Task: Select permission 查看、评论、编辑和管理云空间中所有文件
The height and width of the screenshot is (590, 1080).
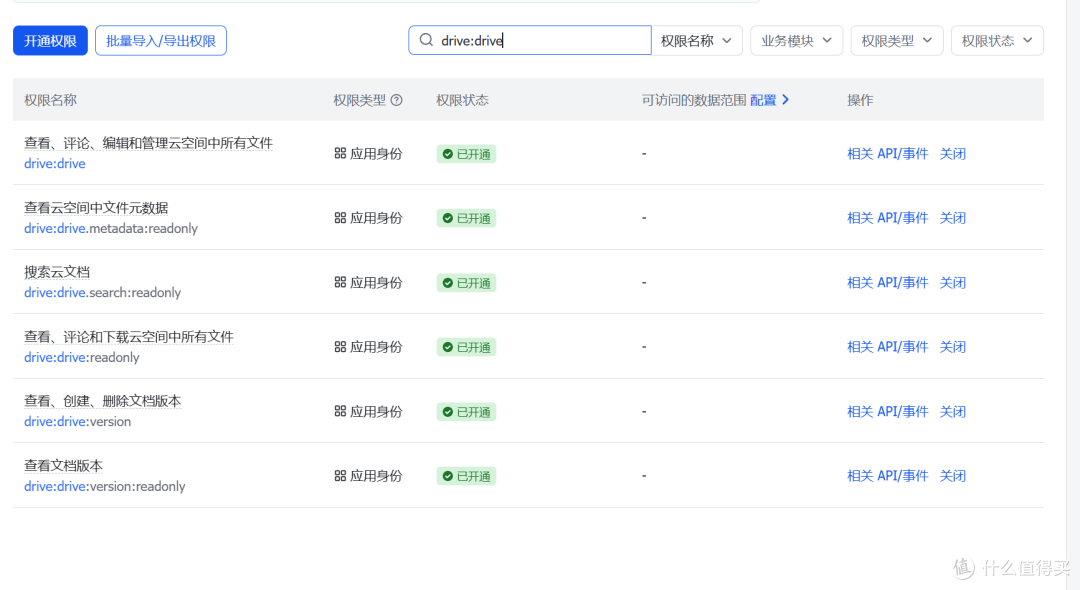Action: click(148, 143)
